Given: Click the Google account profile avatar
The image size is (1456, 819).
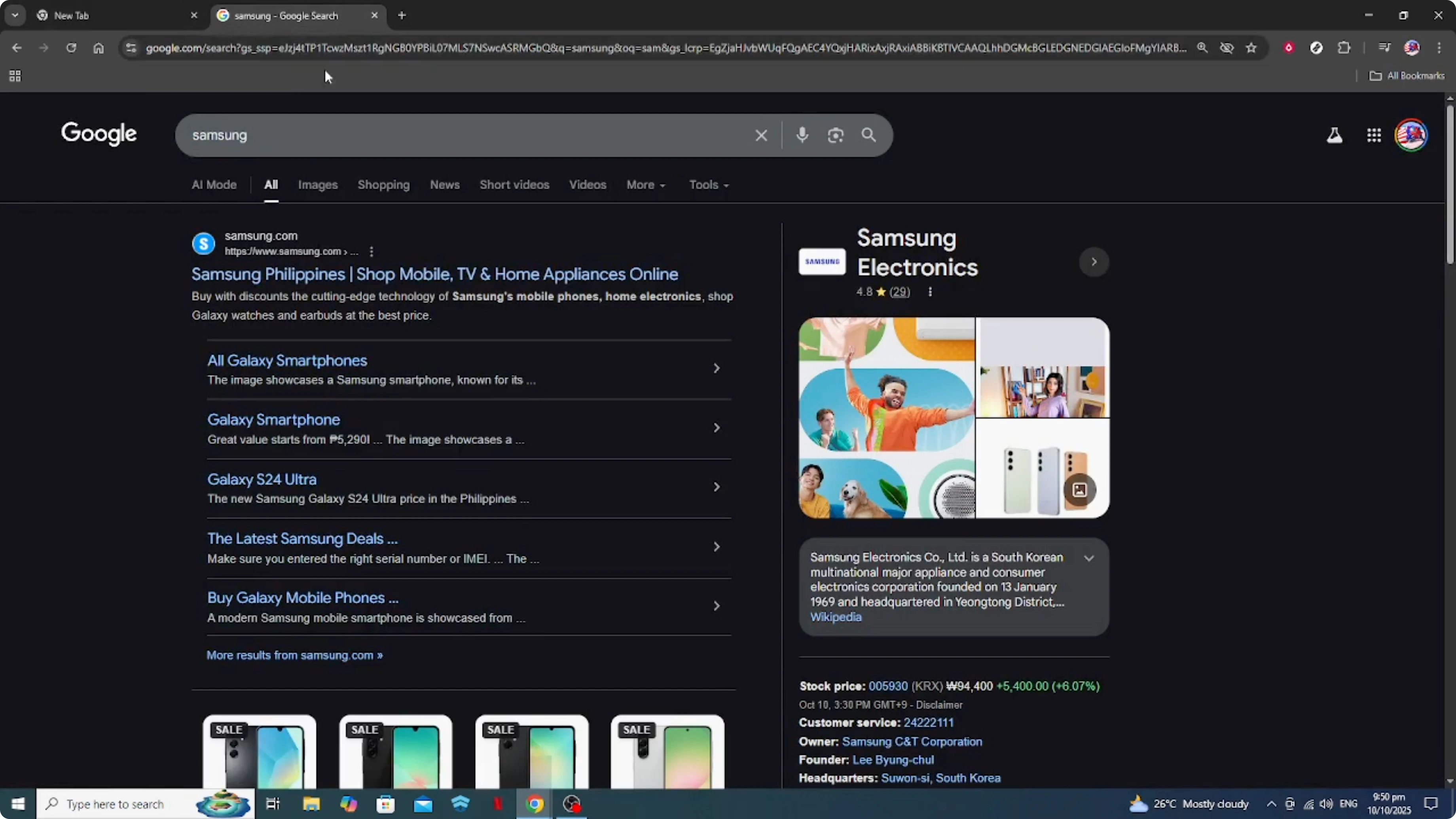Looking at the screenshot, I should tap(1411, 135).
